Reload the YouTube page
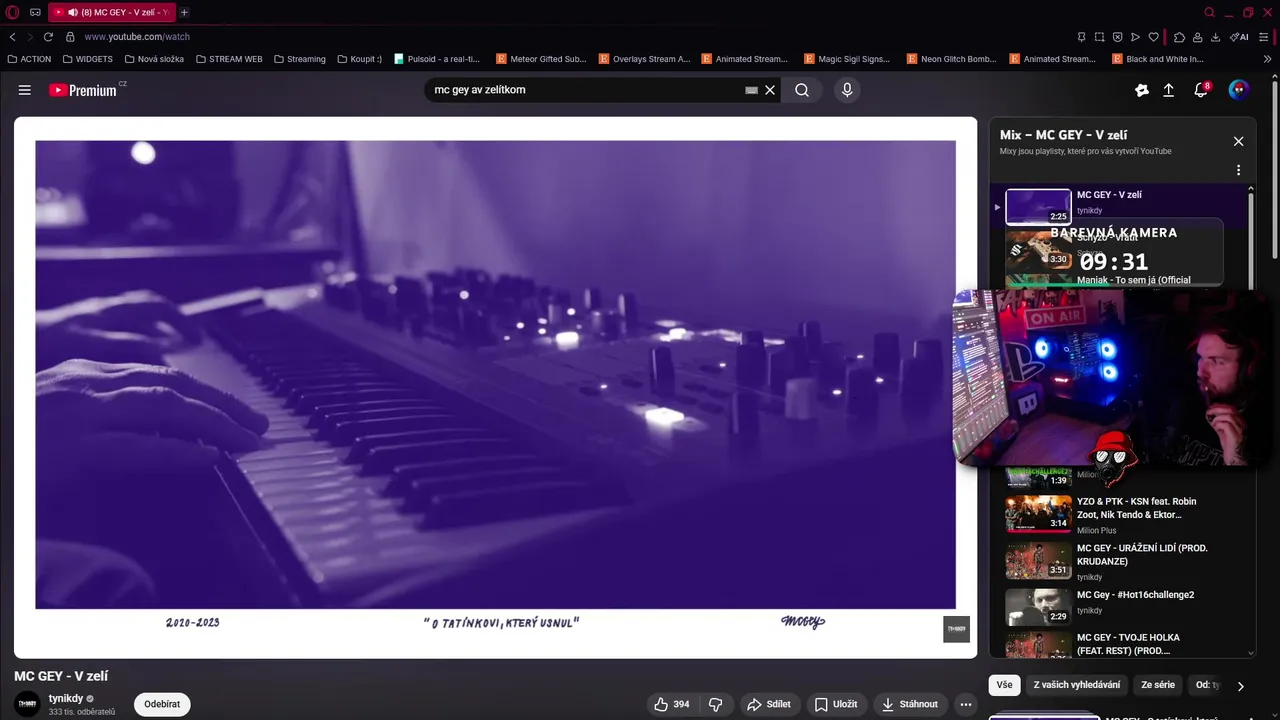Viewport: 1280px width, 720px height. click(x=47, y=37)
